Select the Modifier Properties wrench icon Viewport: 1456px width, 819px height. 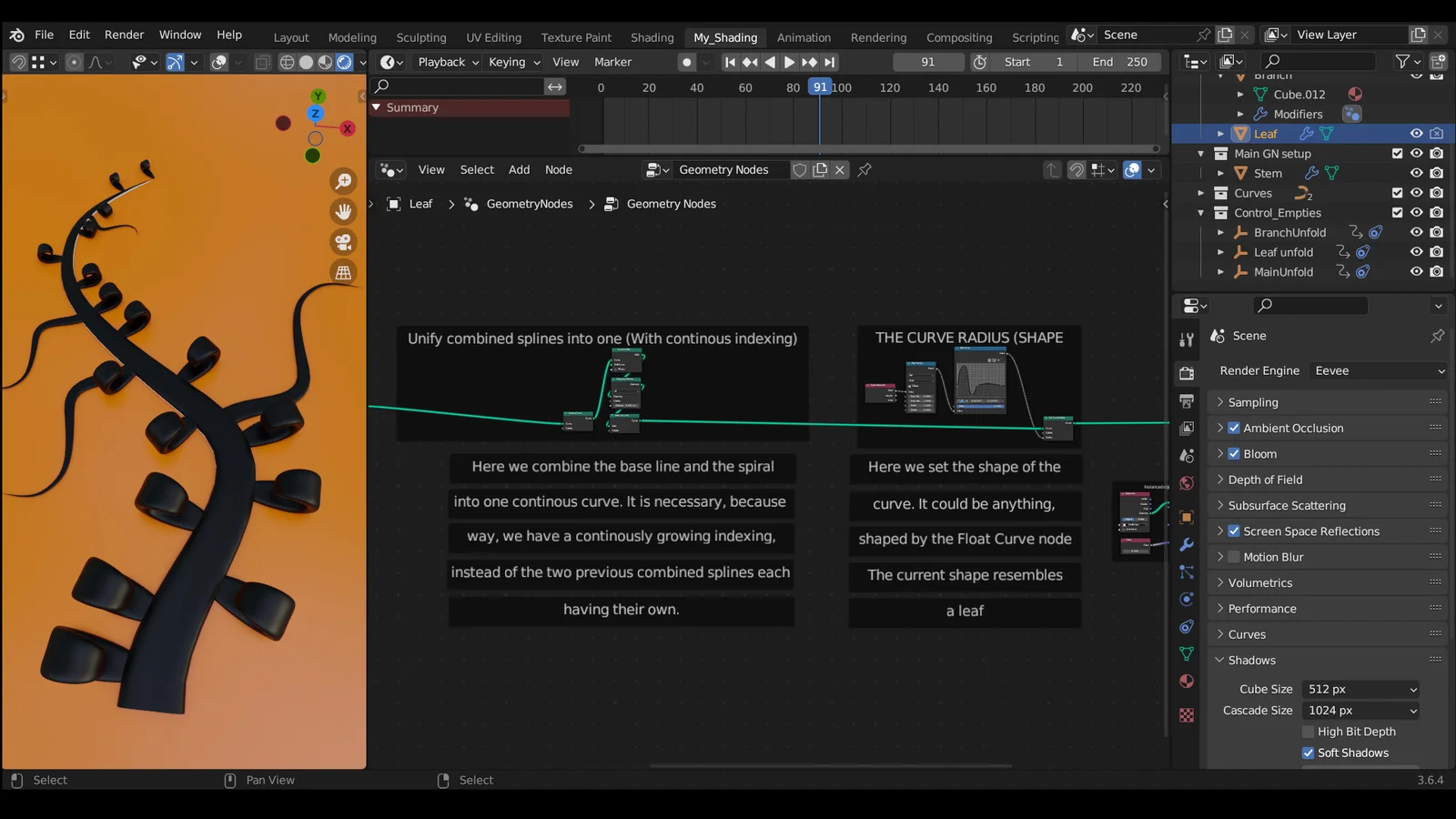pyautogui.click(x=1187, y=544)
